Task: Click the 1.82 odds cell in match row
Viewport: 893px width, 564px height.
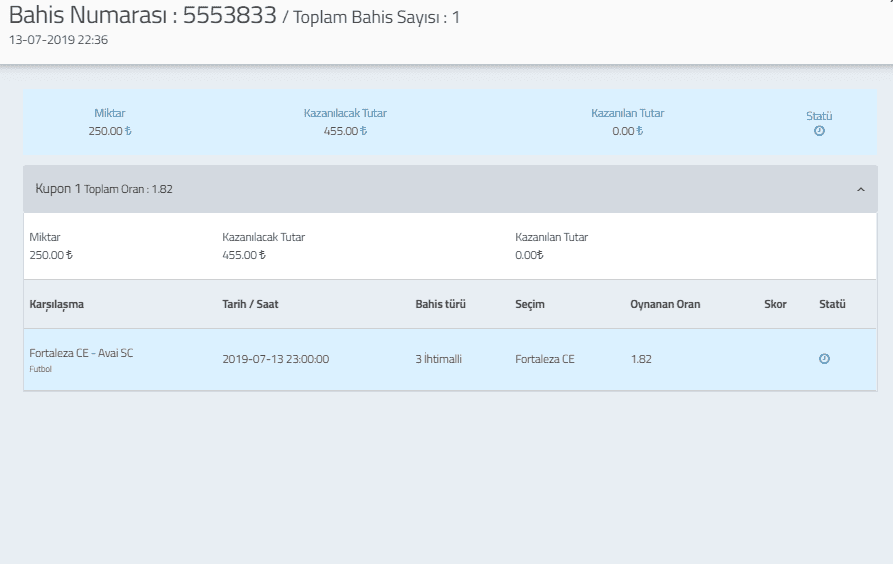Action: tap(641, 359)
